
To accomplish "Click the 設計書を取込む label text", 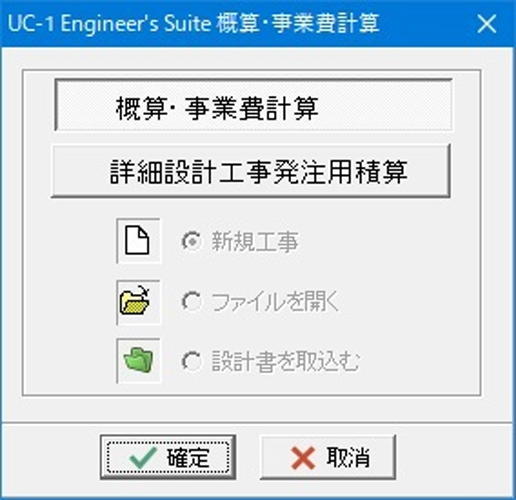I will (286, 361).
